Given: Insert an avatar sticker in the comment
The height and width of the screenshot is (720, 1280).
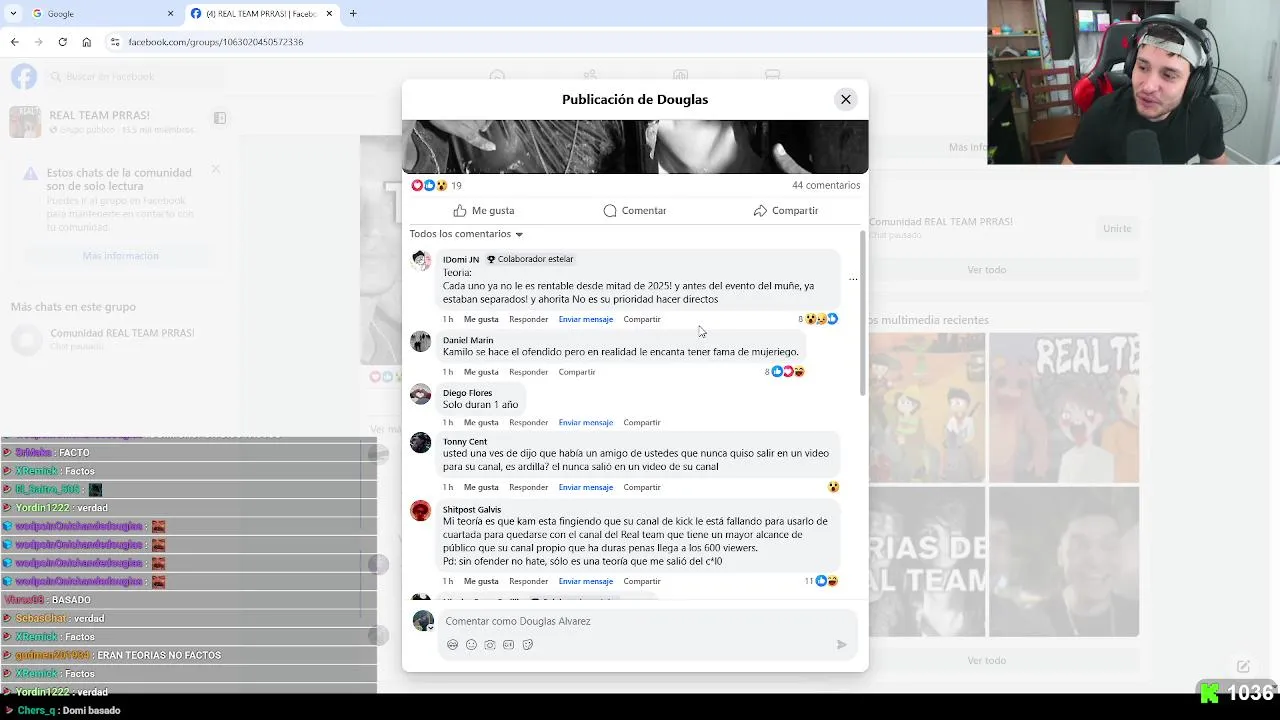Looking at the screenshot, I should coord(452,645).
